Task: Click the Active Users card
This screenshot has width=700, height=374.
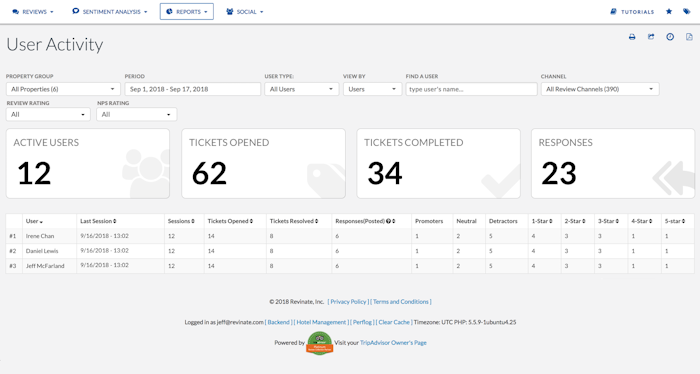Action: (x=88, y=164)
